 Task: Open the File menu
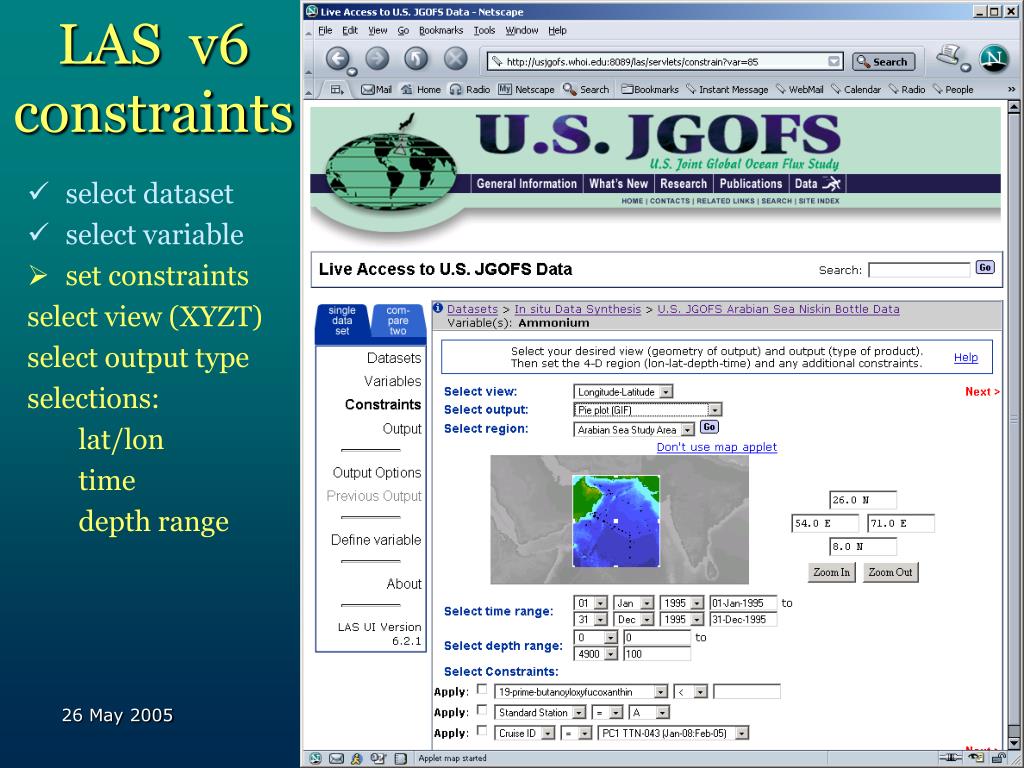[x=325, y=31]
